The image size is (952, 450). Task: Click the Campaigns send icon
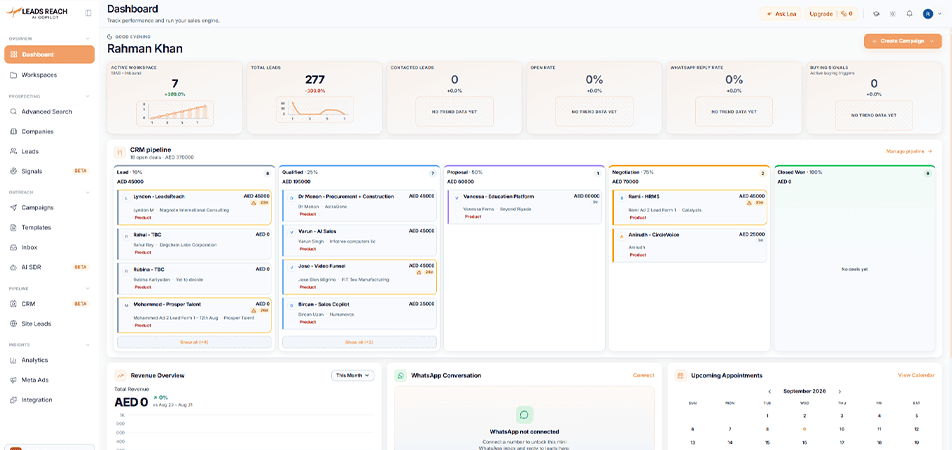pos(14,208)
